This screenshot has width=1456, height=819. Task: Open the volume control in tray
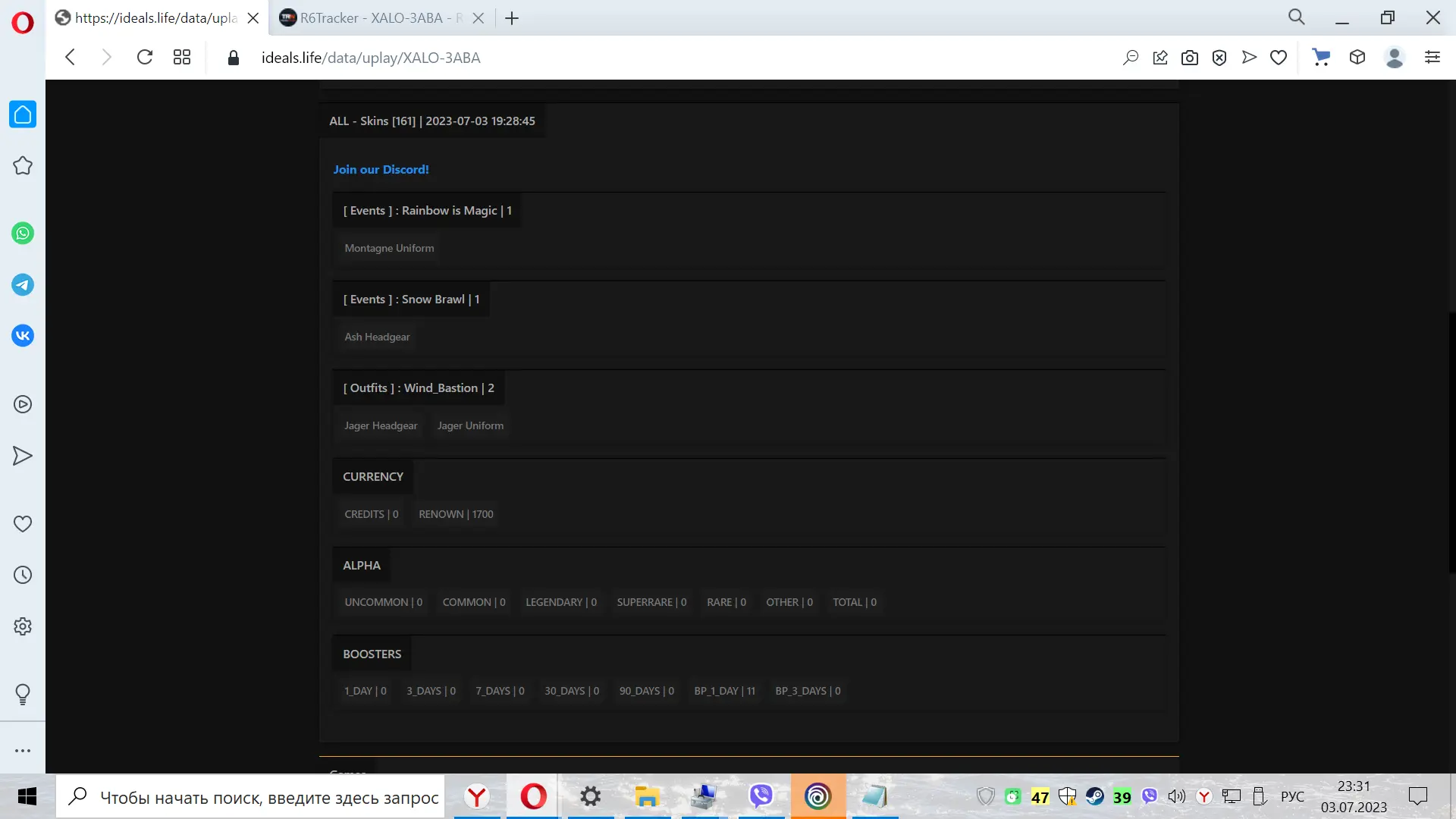pyautogui.click(x=1176, y=796)
